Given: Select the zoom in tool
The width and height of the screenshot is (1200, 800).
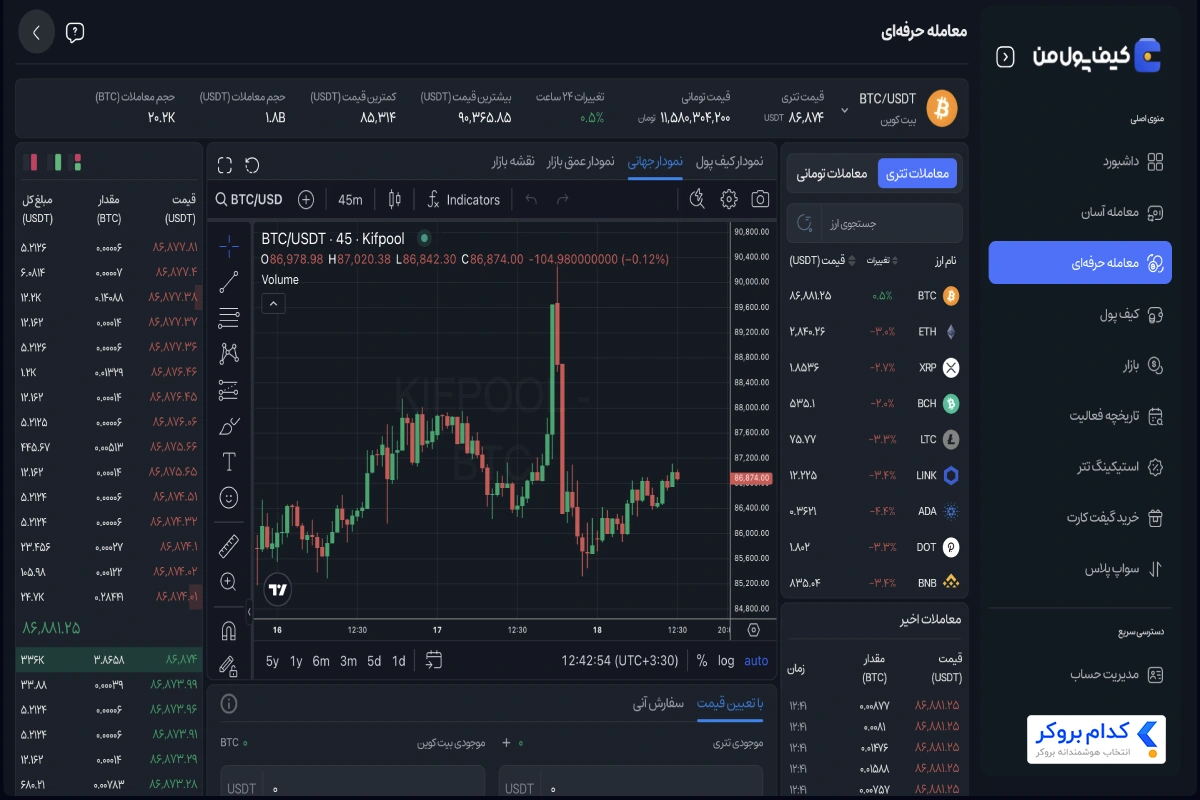Looking at the screenshot, I should tap(229, 581).
